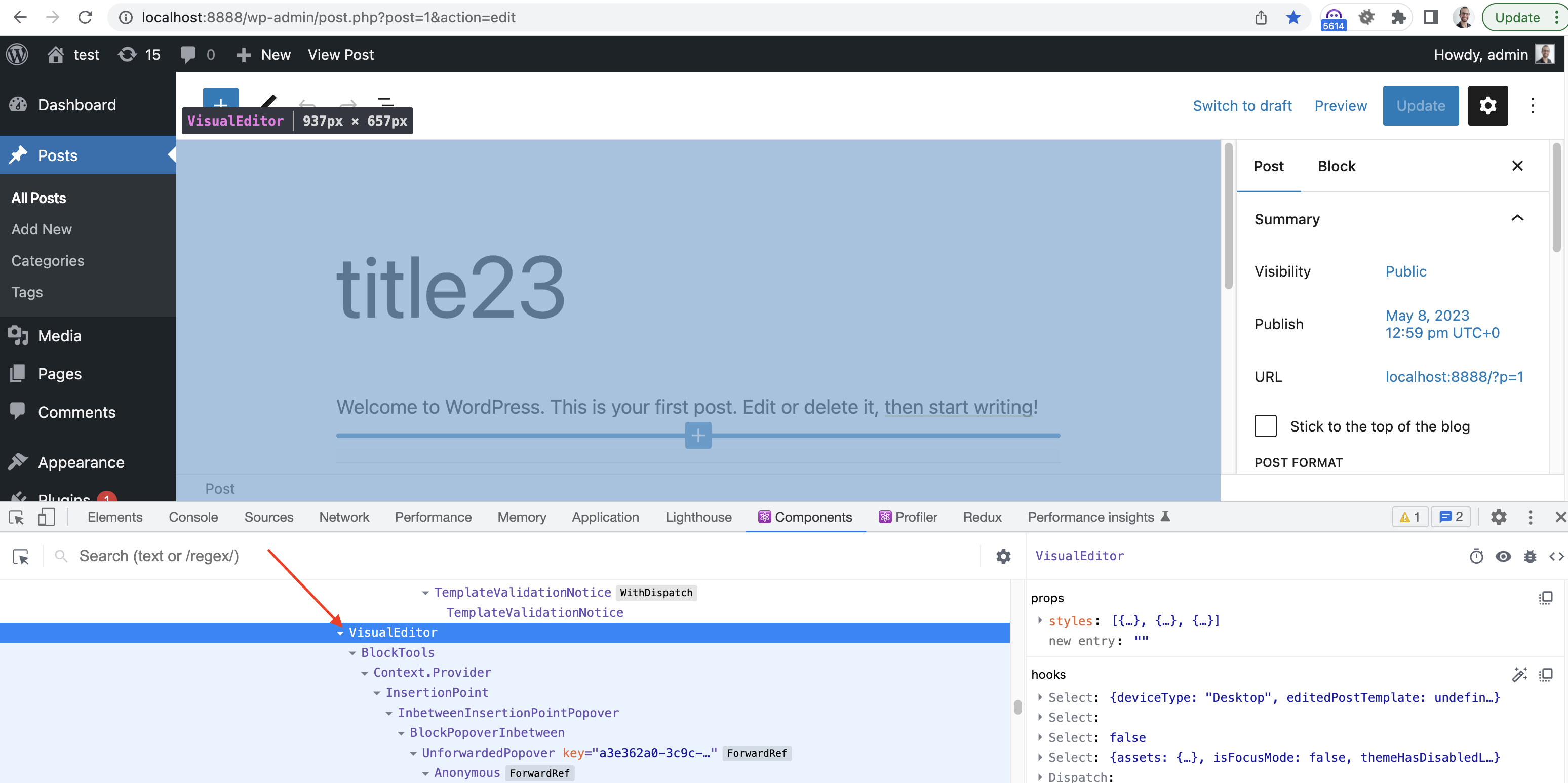Collapse TemplateValidationNotice WithDispatch node

point(425,593)
